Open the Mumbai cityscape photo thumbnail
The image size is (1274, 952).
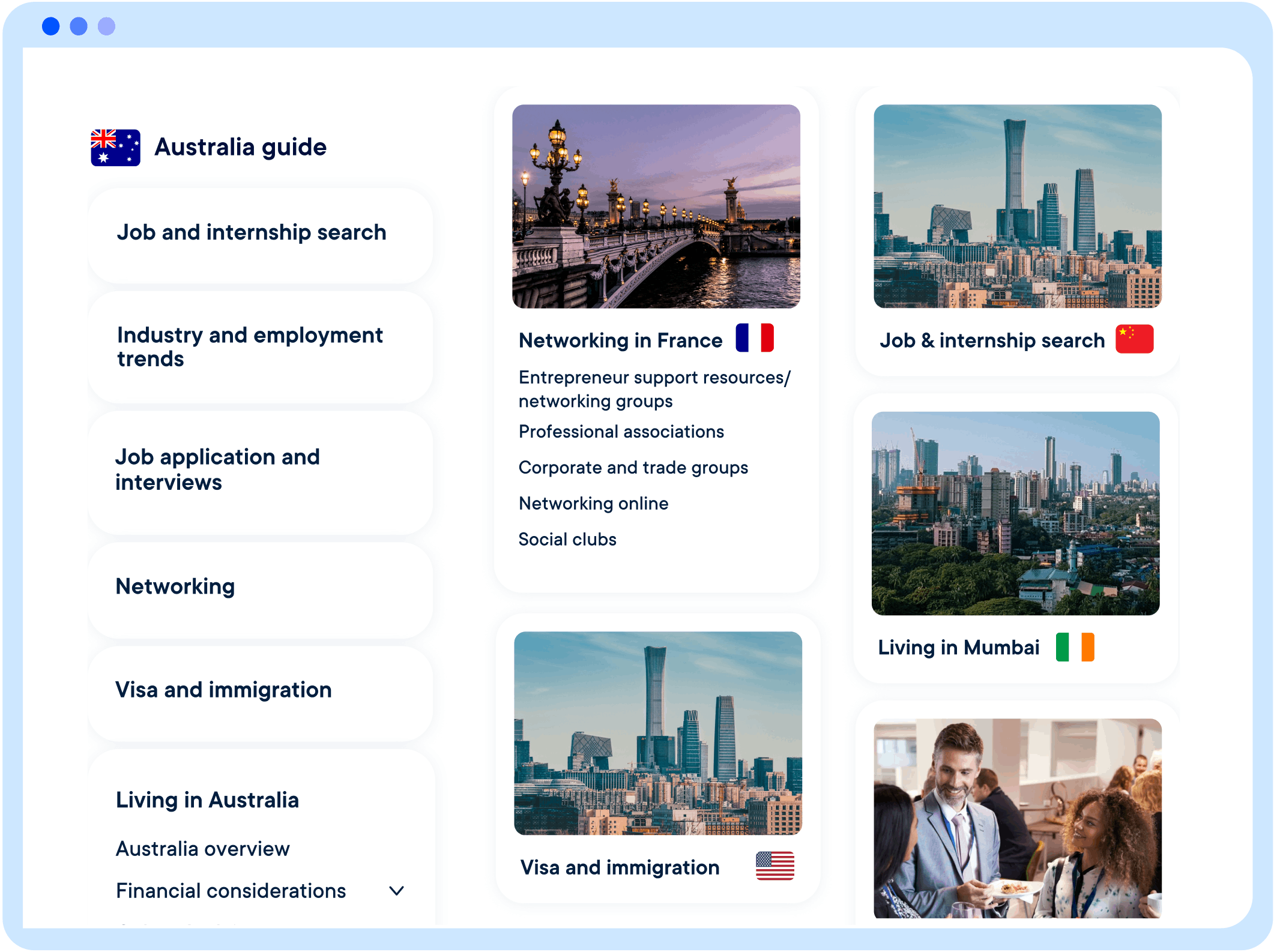pyautogui.click(x=1016, y=513)
